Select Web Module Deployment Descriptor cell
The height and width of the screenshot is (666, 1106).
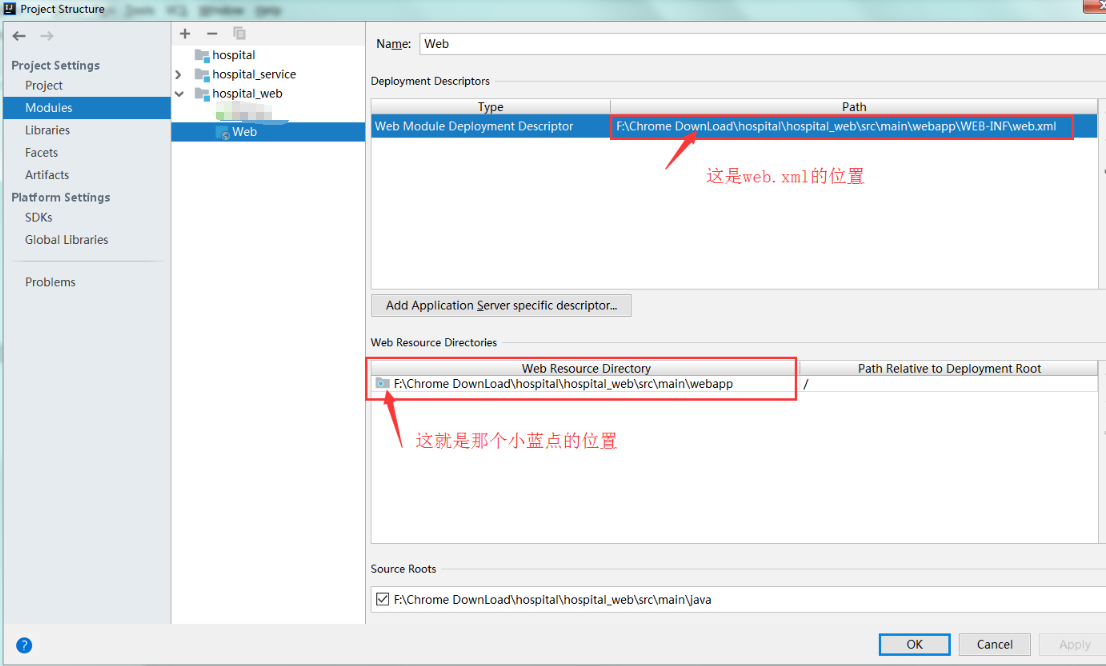point(491,126)
